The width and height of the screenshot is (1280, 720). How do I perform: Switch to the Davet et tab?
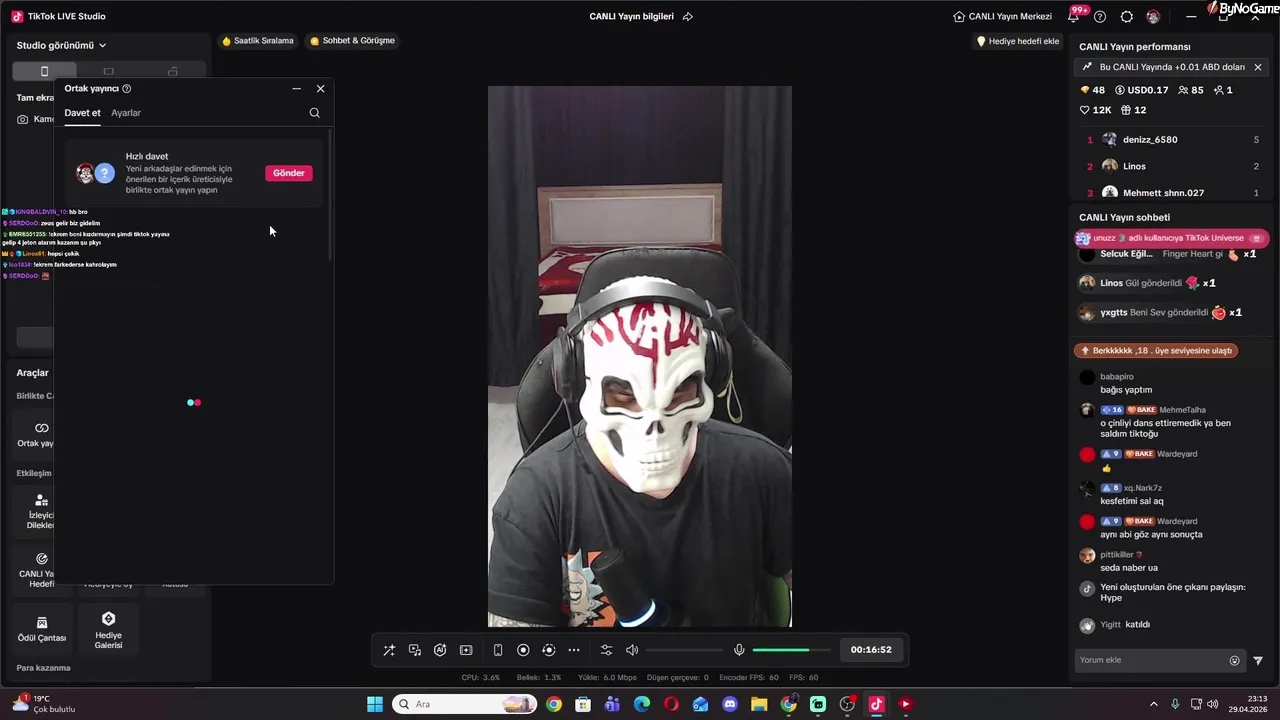(82, 113)
